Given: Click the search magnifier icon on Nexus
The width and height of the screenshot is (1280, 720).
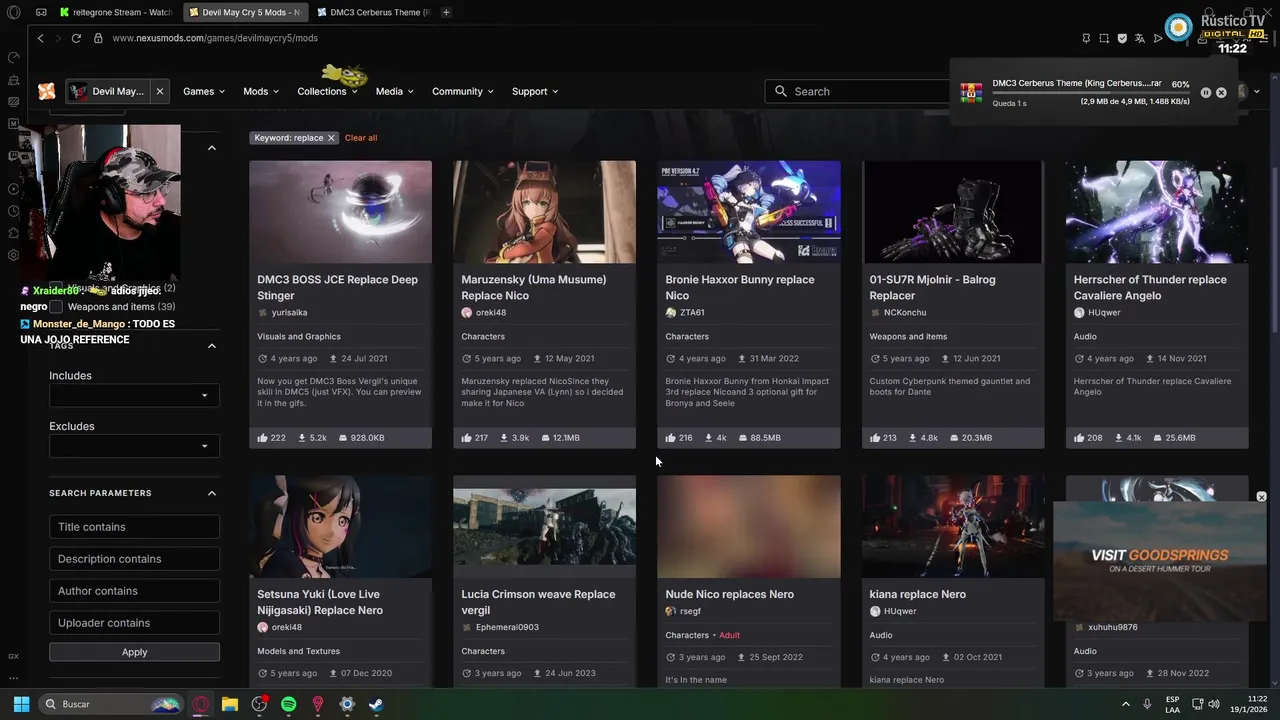Looking at the screenshot, I should pyautogui.click(x=781, y=91).
